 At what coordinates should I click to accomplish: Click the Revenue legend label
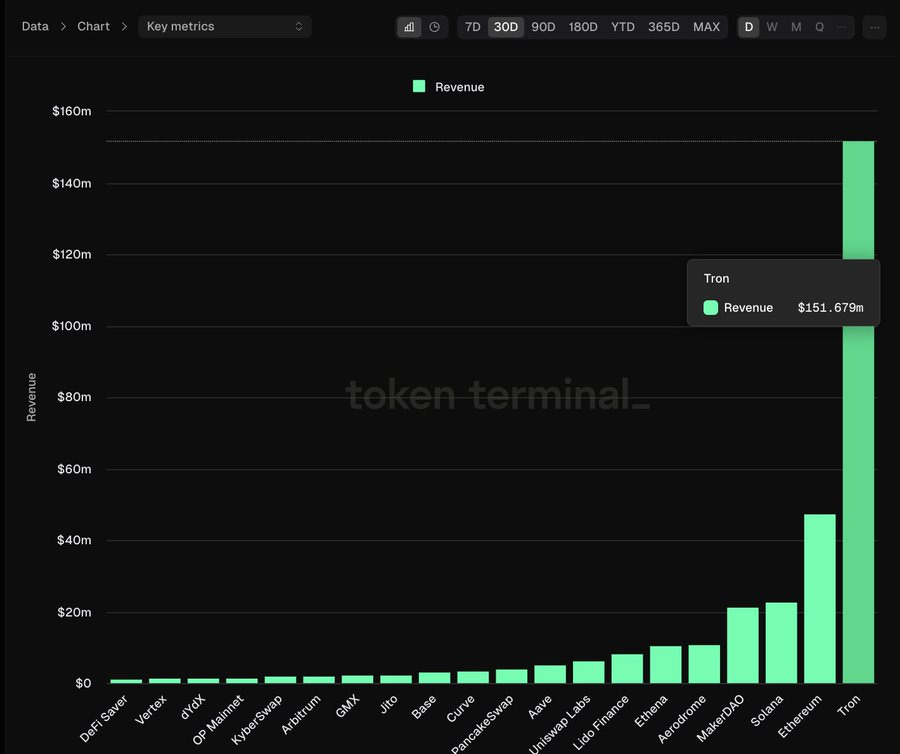tap(459, 87)
